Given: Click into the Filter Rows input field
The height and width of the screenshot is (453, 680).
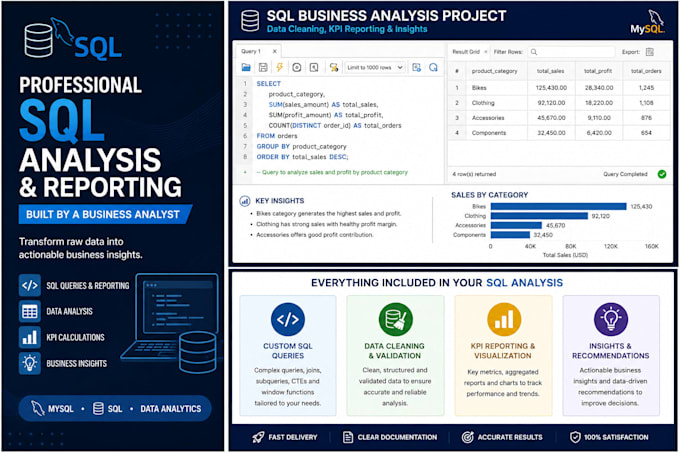Looking at the screenshot, I should pyautogui.click(x=572, y=52).
